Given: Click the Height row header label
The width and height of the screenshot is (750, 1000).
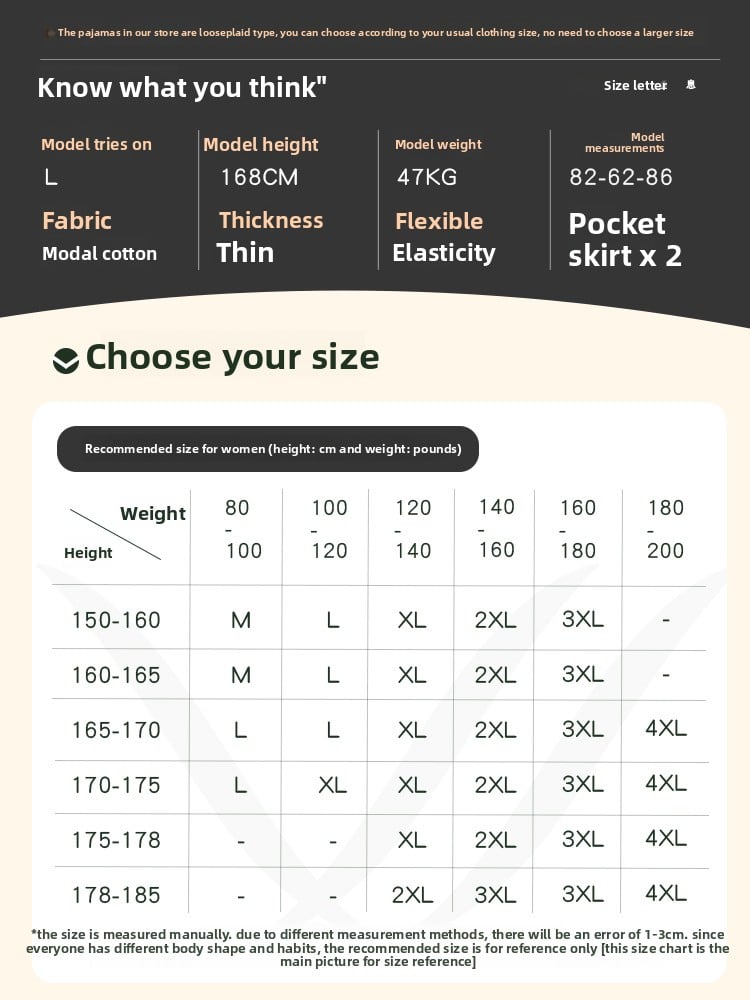Looking at the screenshot, I should coord(88,553).
